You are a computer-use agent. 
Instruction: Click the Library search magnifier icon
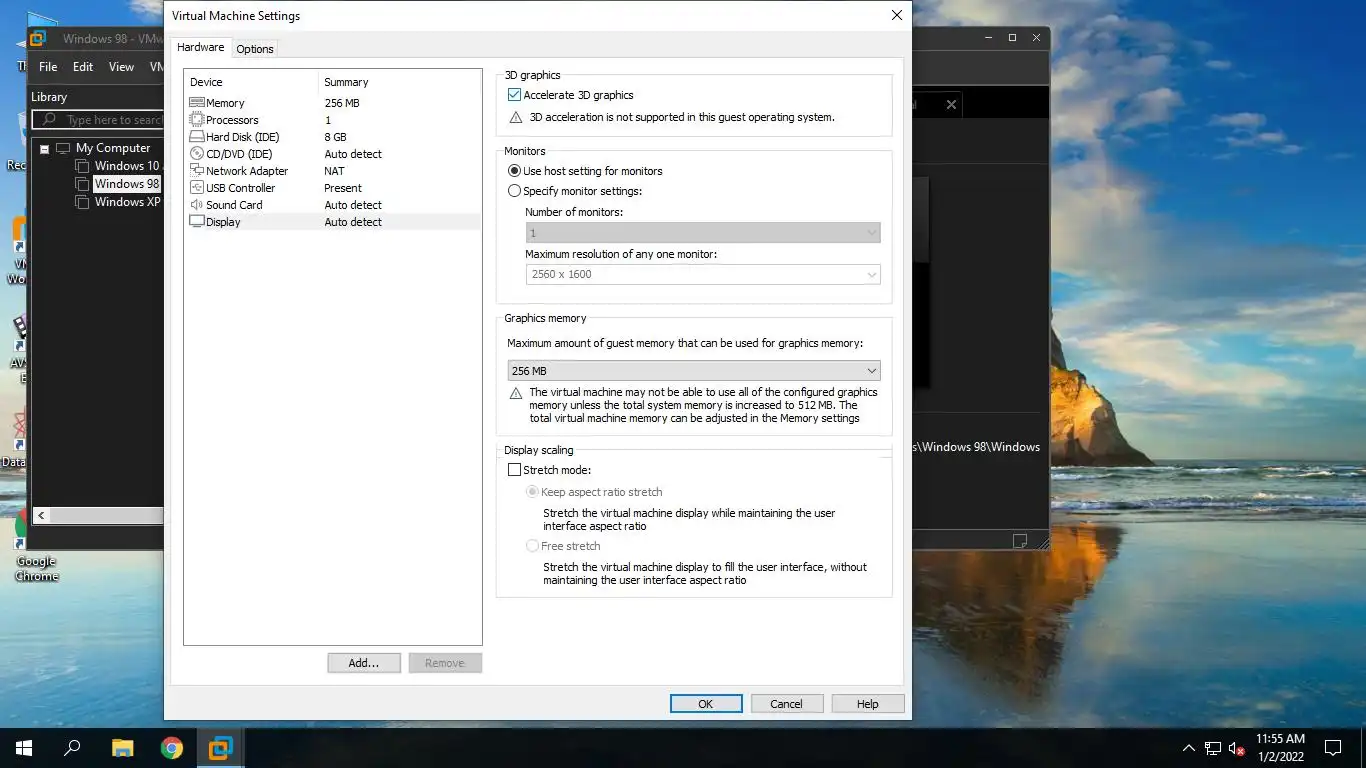click(48, 120)
